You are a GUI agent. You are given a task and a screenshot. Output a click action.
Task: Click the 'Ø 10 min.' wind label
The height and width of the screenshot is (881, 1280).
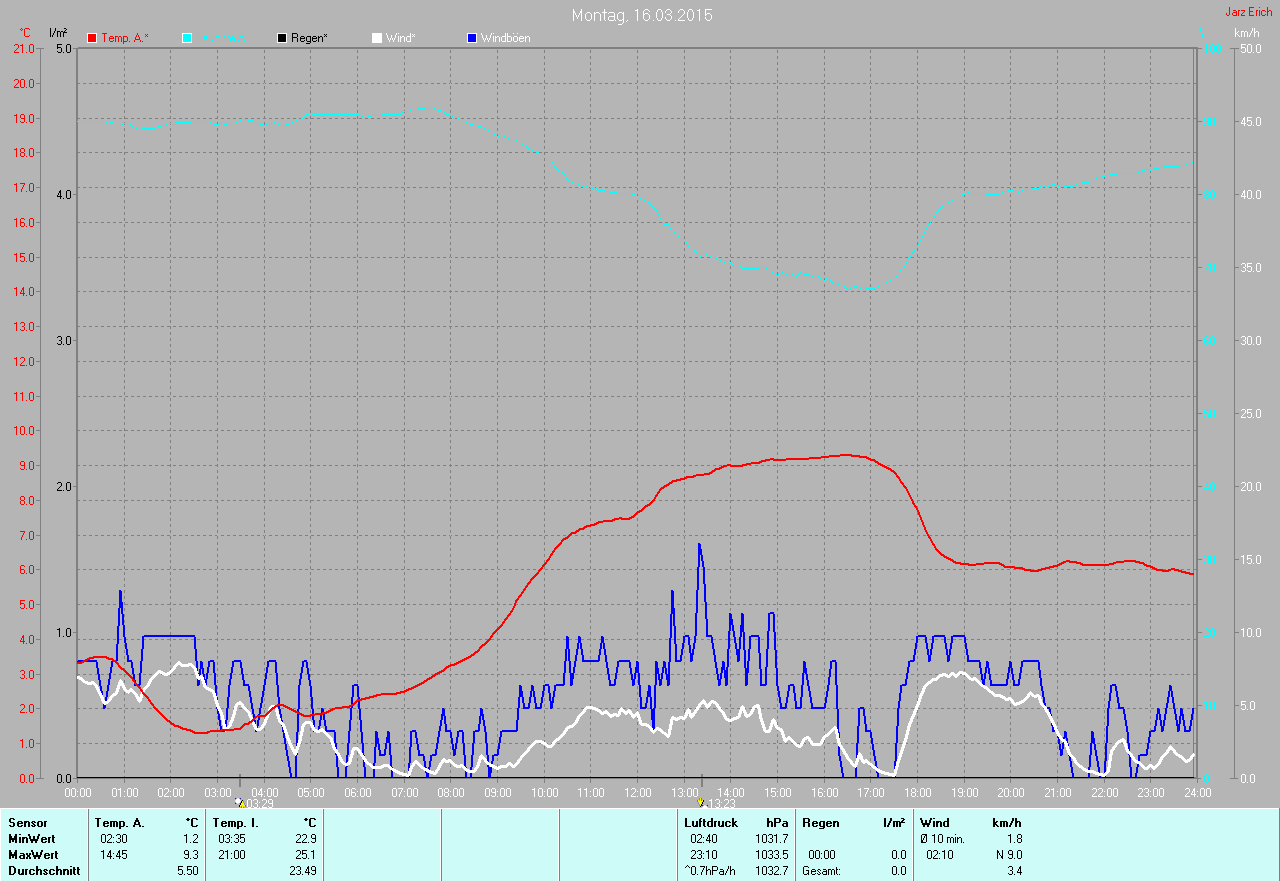(943, 839)
